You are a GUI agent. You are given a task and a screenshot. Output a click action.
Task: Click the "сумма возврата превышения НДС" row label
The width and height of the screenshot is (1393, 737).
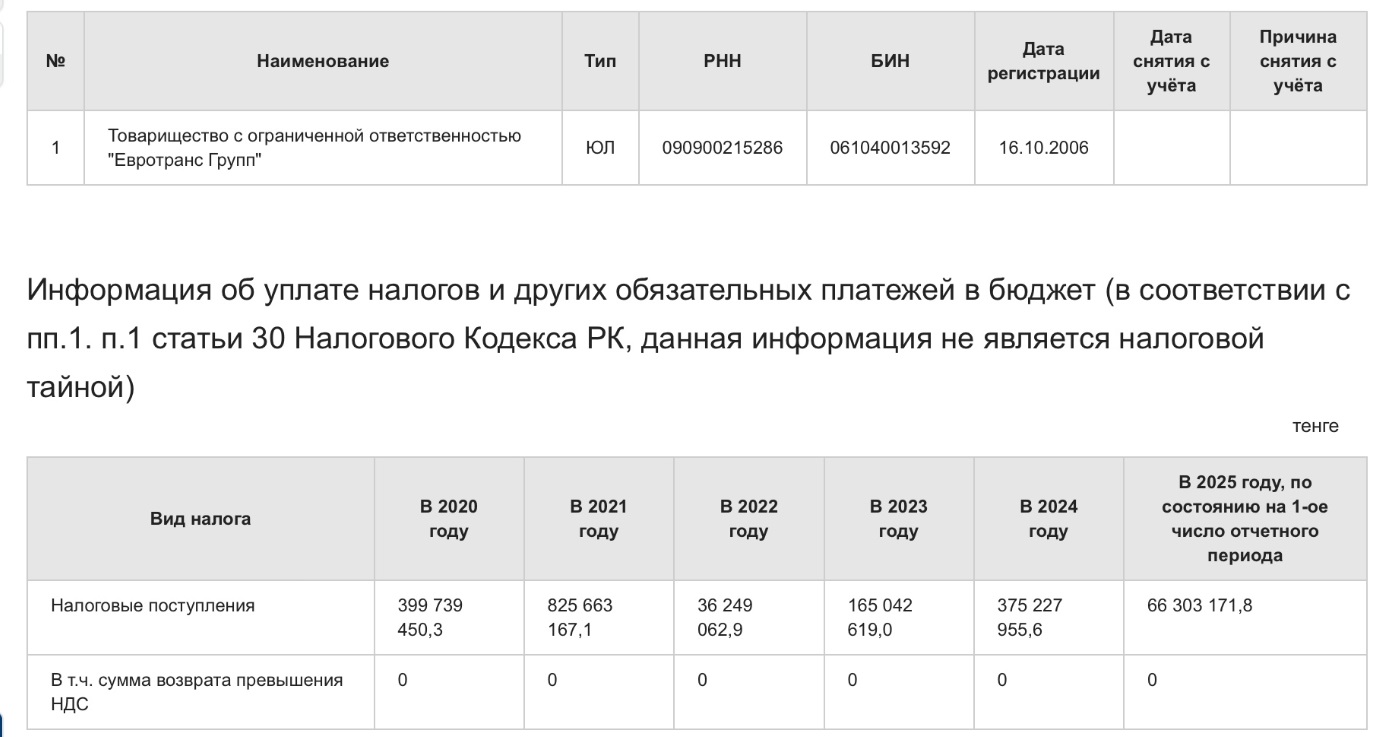tap(197, 692)
